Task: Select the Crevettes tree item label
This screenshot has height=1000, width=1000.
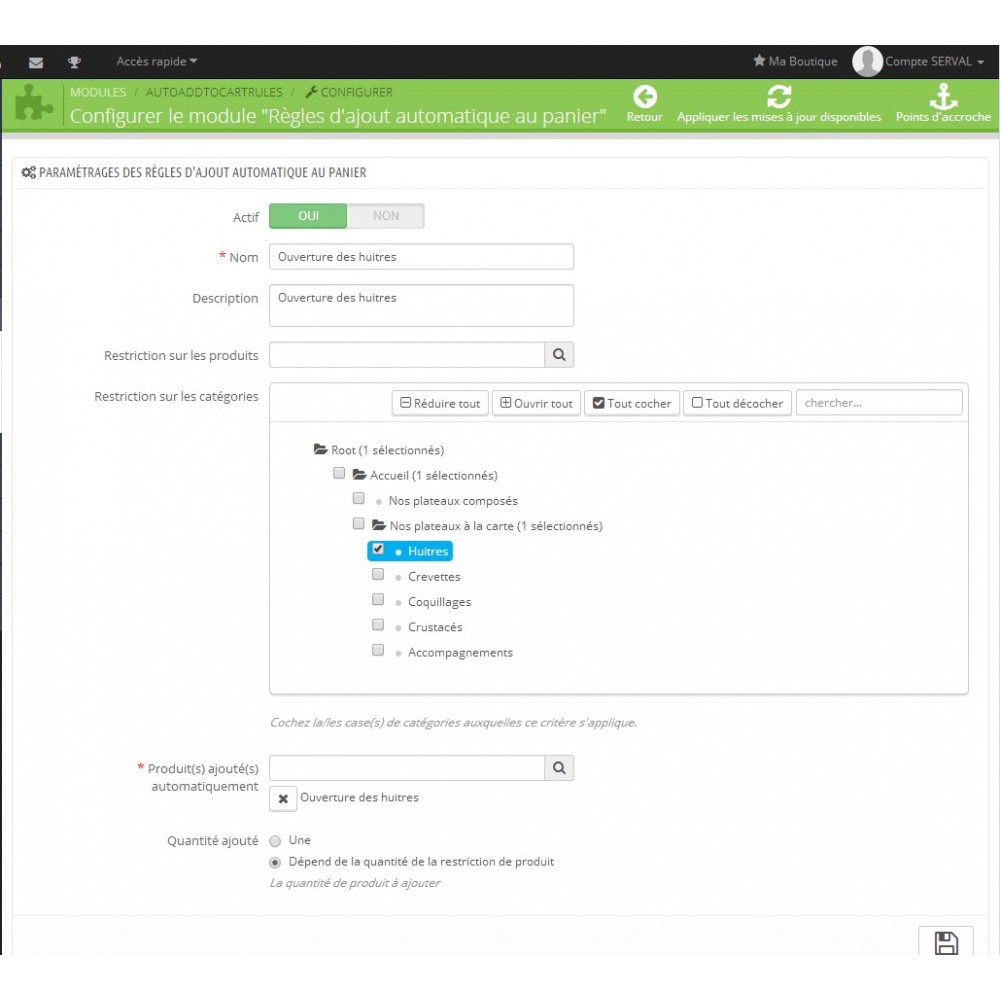Action: pyautogui.click(x=434, y=577)
